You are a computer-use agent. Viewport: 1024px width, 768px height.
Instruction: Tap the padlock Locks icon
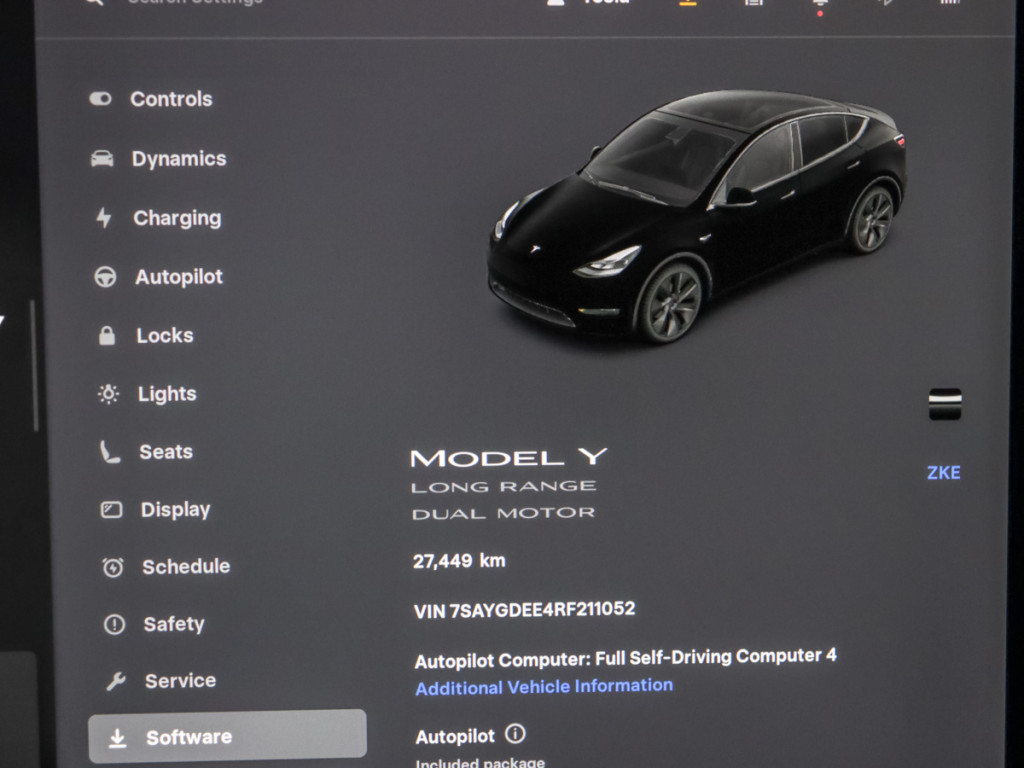tap(107, 336)
